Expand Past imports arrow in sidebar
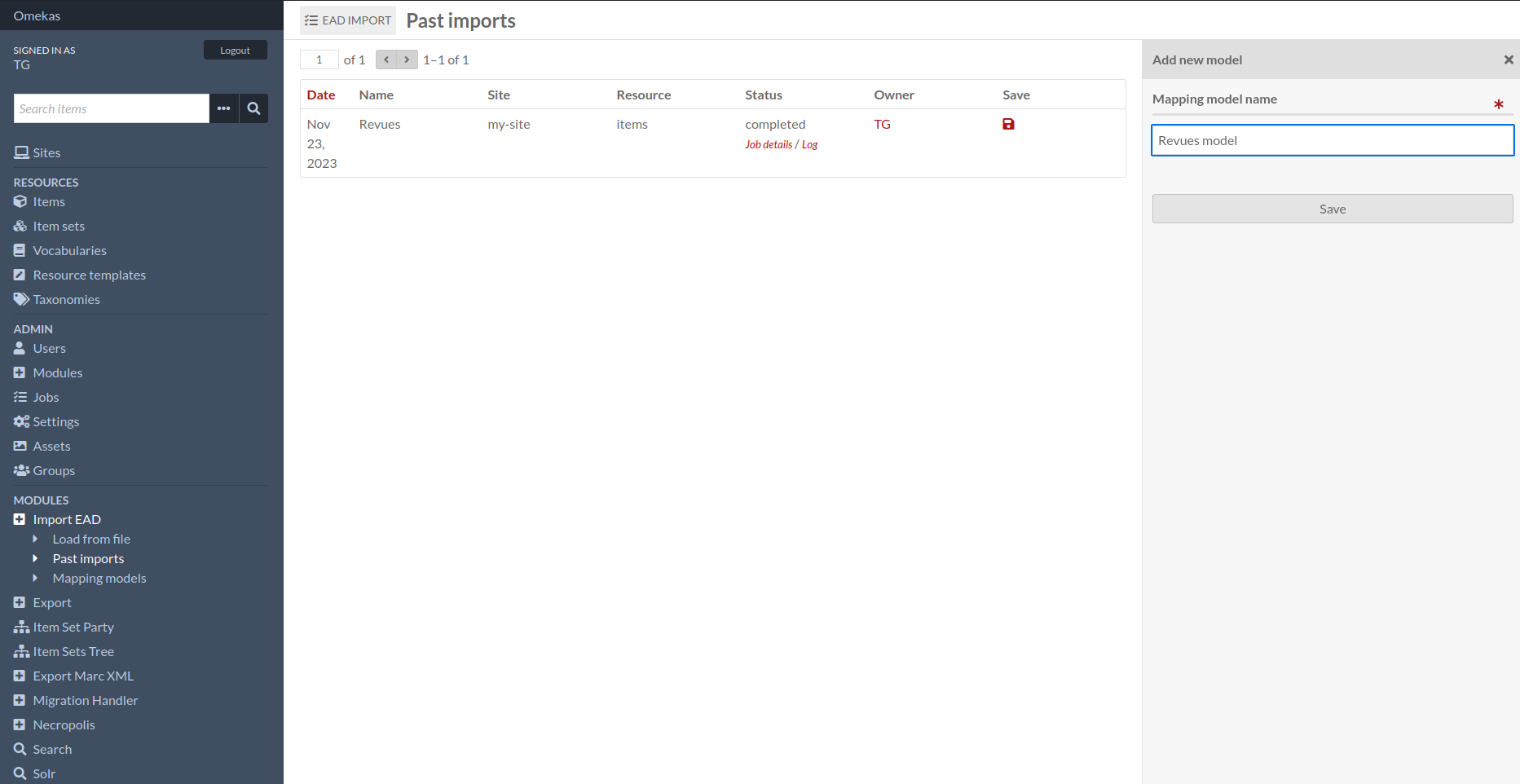The height and width of the screenshot is (784, 1520). (35, 558)
